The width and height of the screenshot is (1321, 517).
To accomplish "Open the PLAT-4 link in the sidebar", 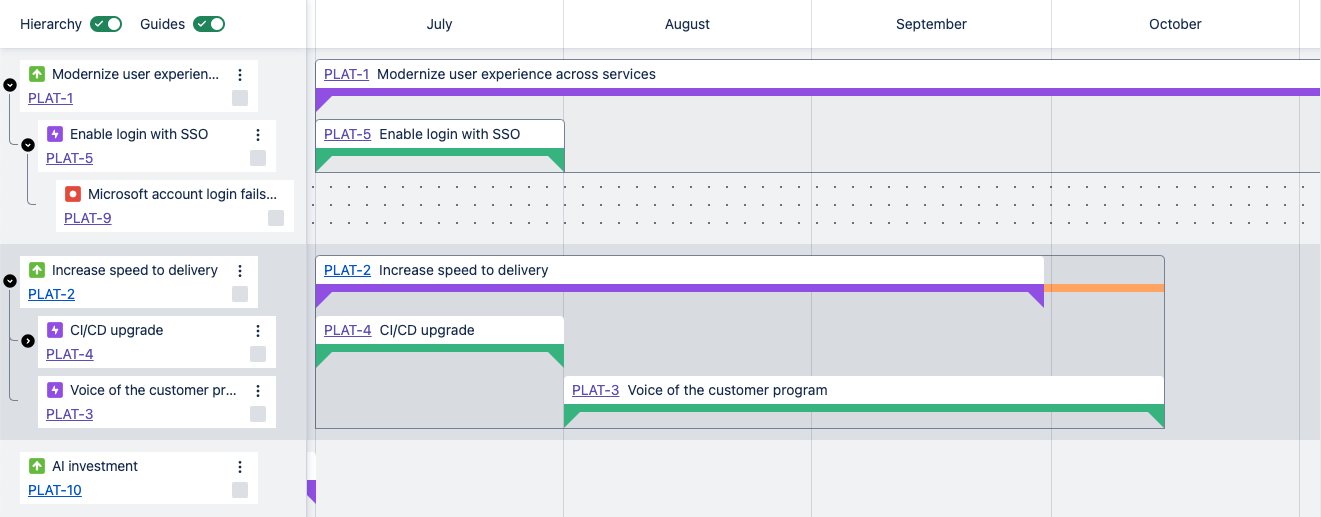I will point(70,354).
